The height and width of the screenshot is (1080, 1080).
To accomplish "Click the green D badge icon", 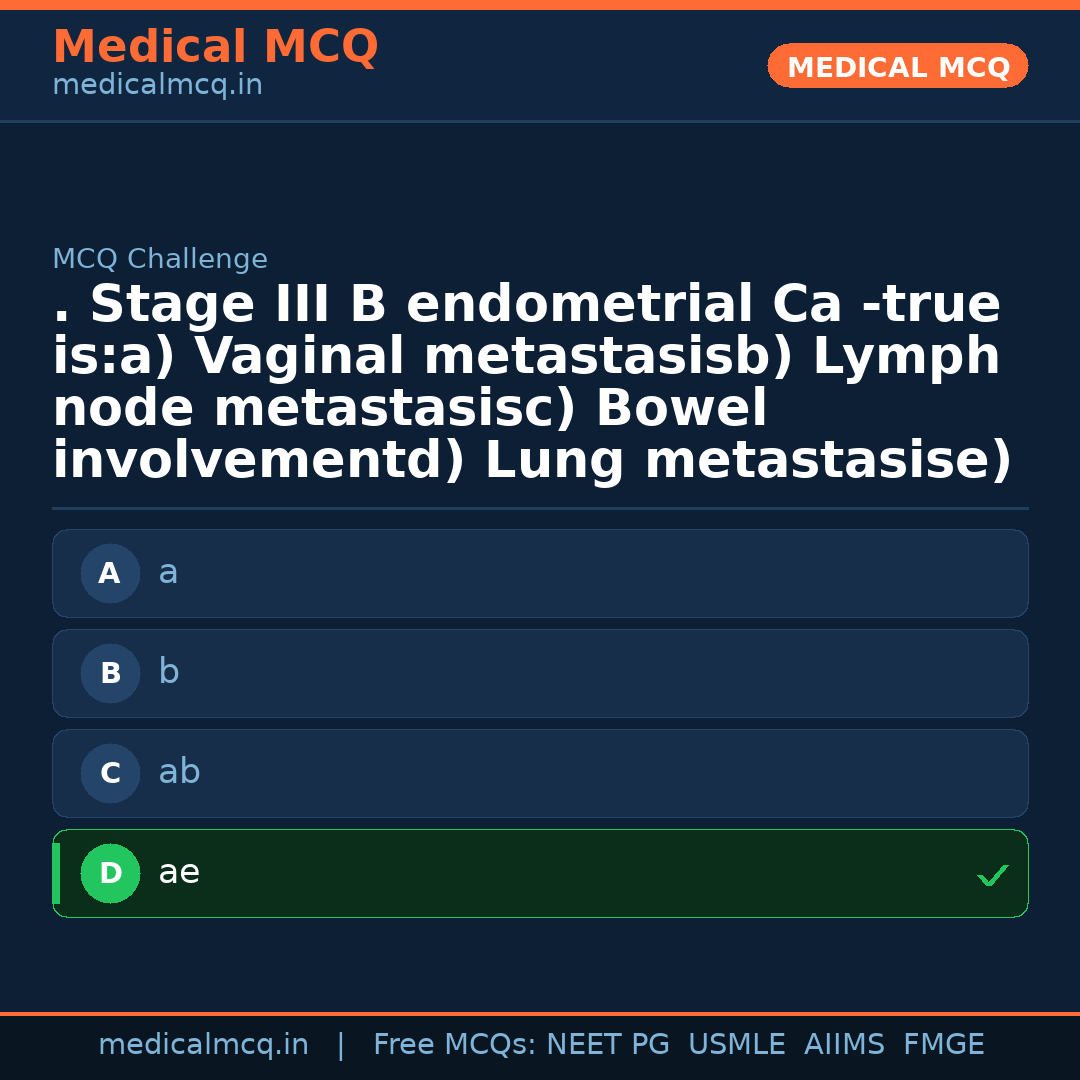I will click(x=110, y=873).
